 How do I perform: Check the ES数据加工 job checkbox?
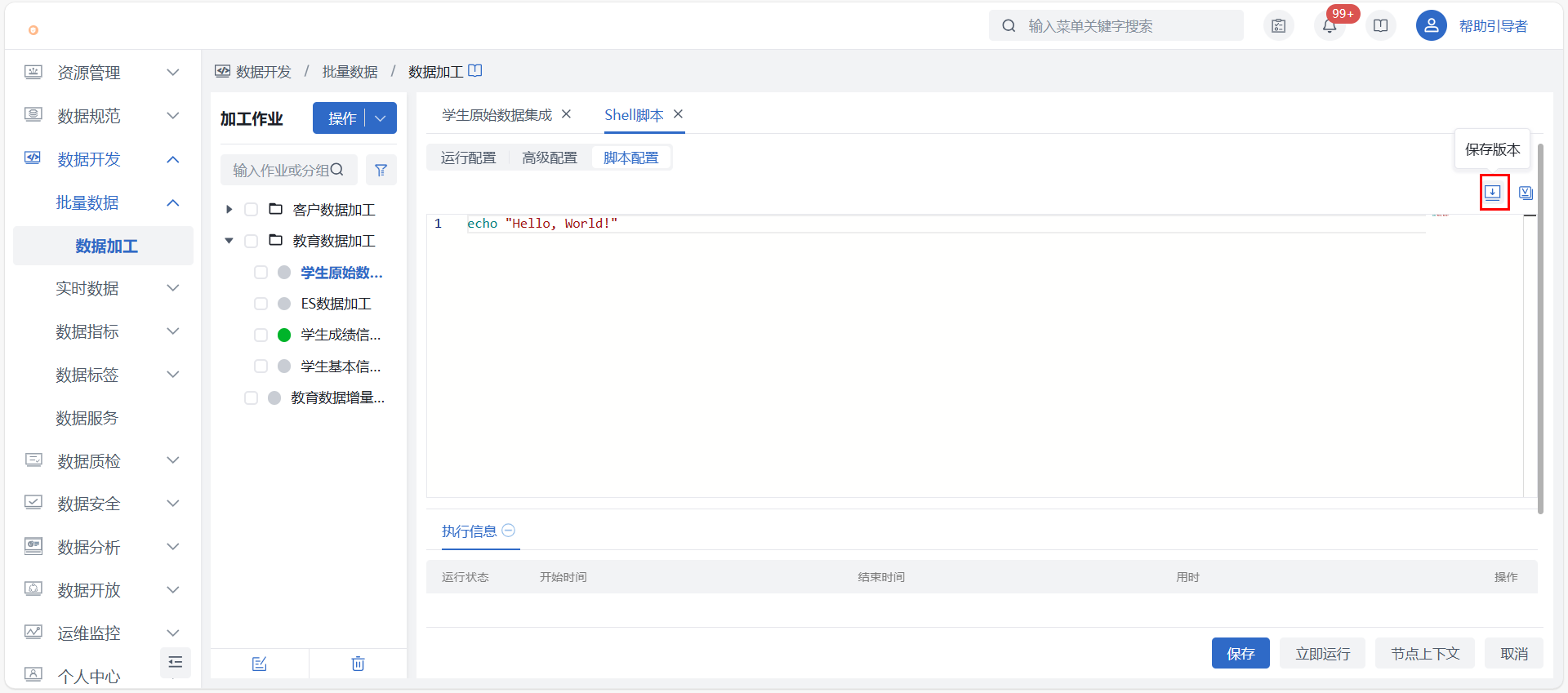261,304
